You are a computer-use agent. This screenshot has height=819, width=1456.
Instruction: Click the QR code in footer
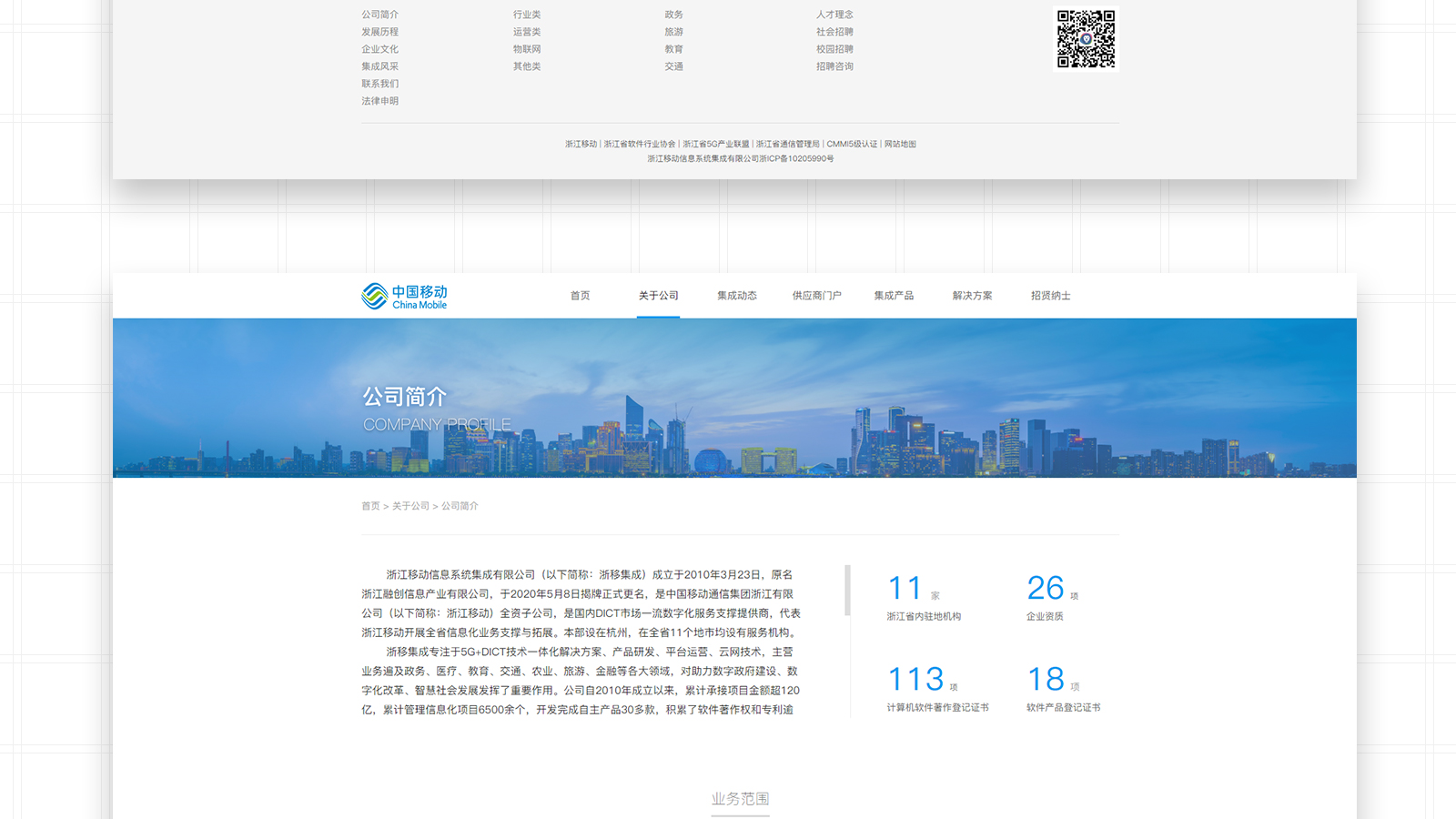coord(1086,39)
